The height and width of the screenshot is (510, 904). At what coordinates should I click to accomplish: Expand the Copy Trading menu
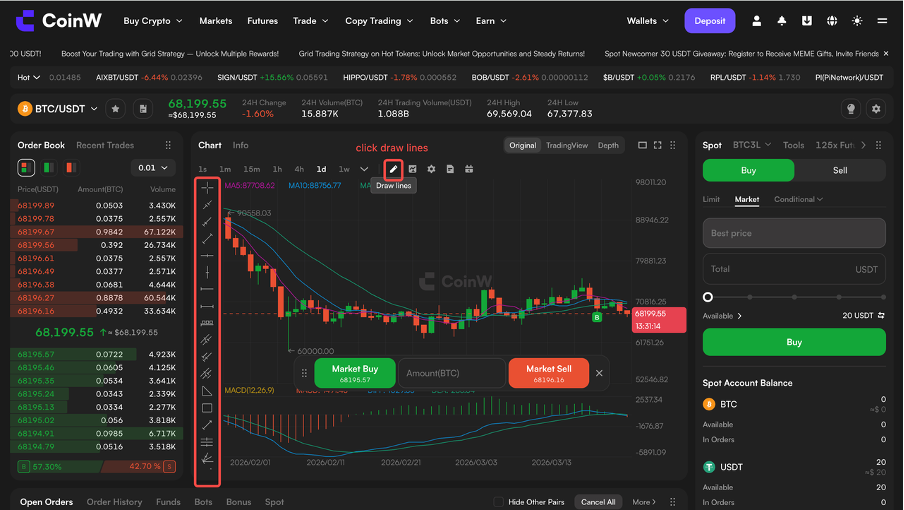pos(379,21)
